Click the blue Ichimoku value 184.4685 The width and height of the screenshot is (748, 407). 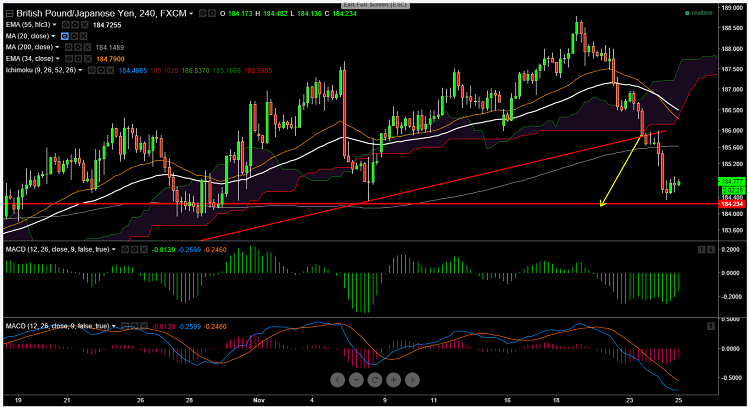tap(133, 70)
